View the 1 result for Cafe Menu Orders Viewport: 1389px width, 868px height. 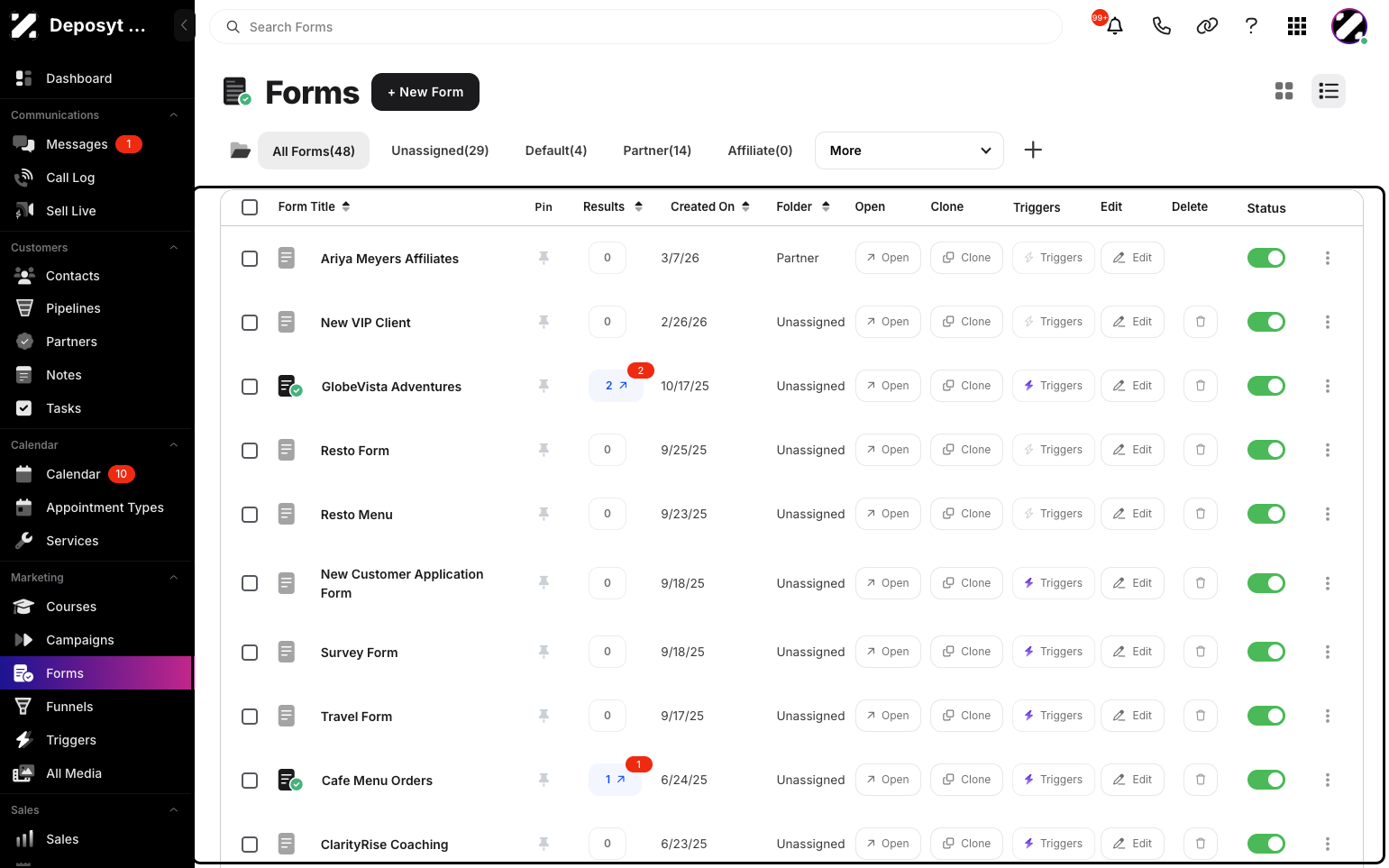pos(615,780)
